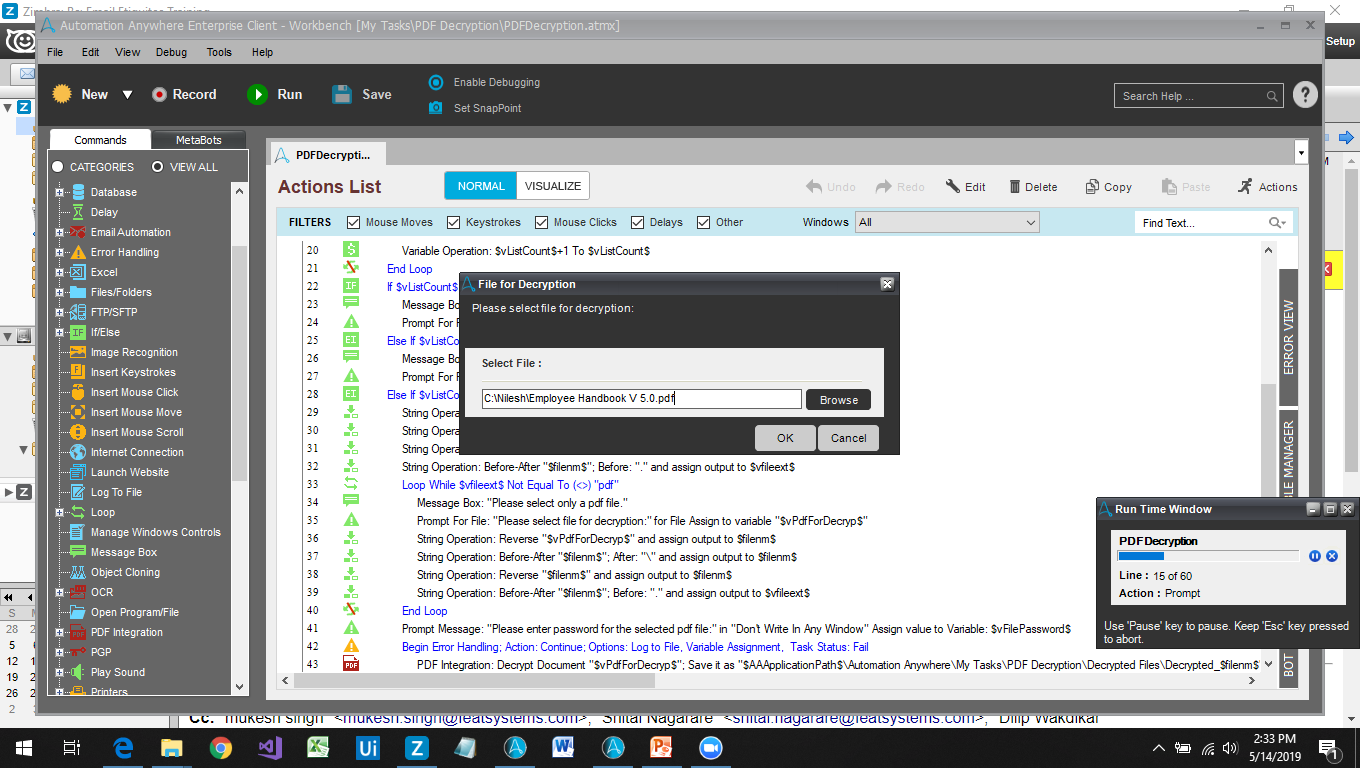The width and height of the screenshot is (1360, 768).
Task: Select the Insert Mouse Click icon
Action: tap(78, 392)
